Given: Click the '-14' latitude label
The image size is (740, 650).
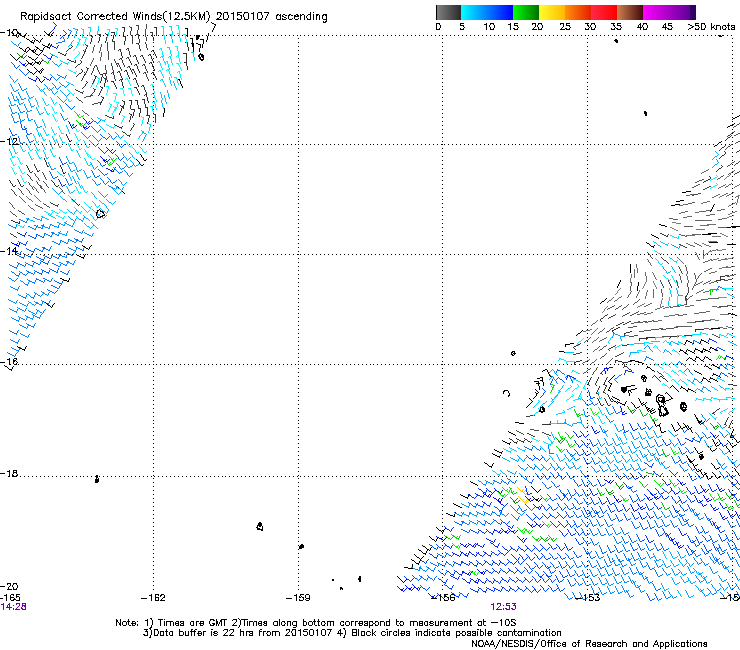Looking at the screenshot, I should point(9,251).
